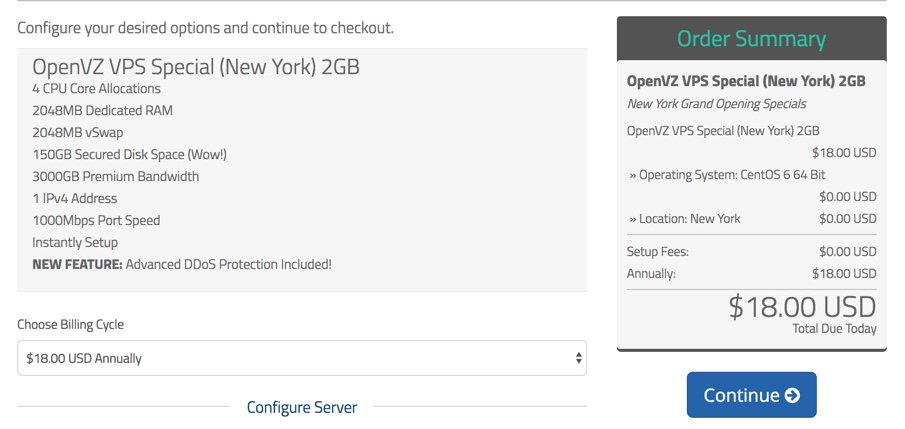Click the Location: New York line
The height and width of the screenshot is (429, 905).
(685, 218)
